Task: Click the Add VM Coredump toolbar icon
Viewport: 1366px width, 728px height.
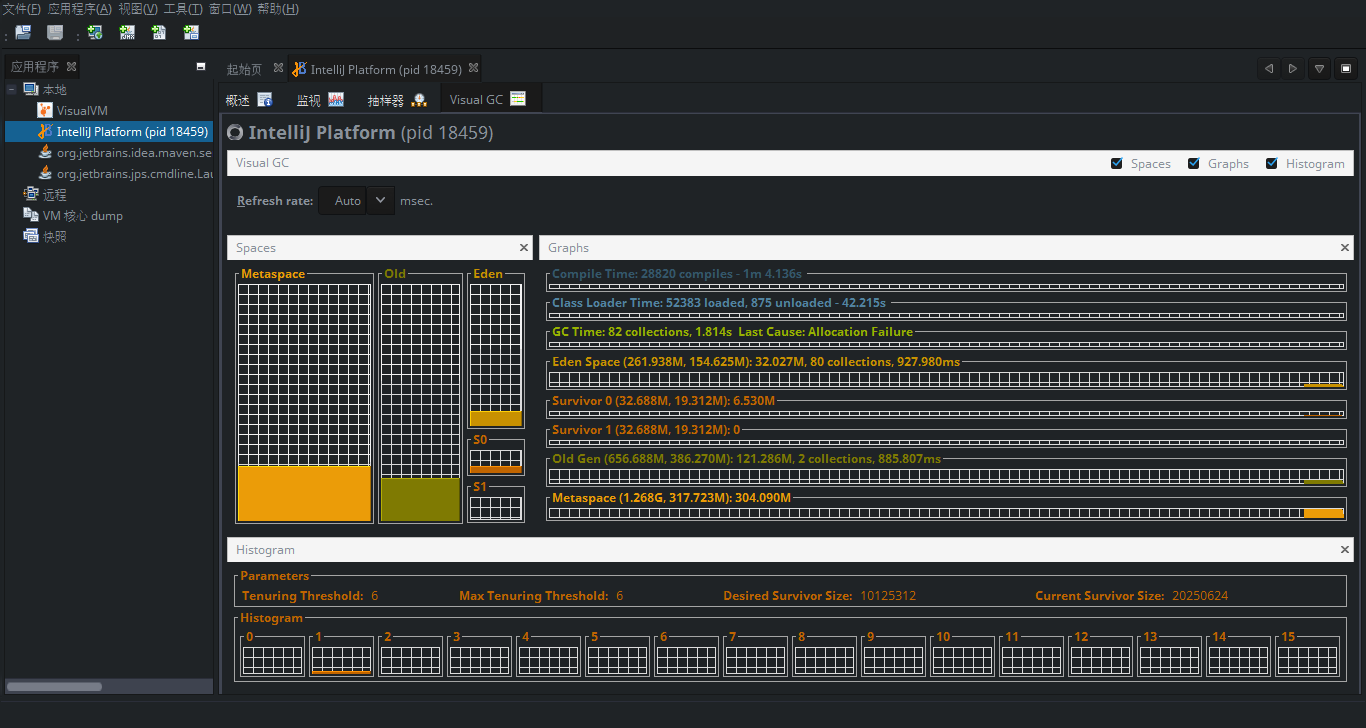Action: coord(159,32)
